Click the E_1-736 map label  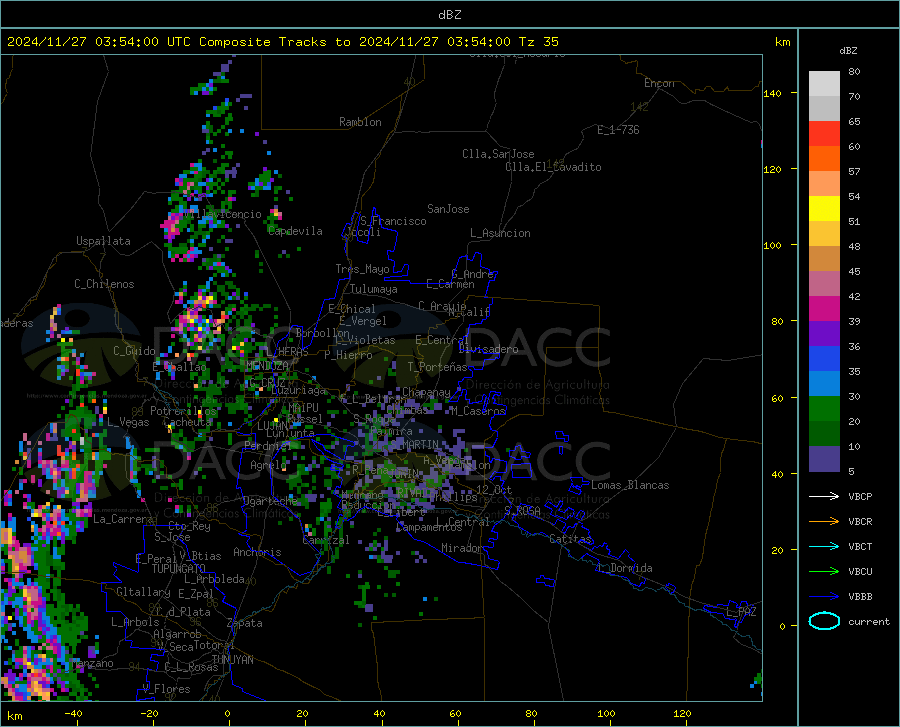(x=618, y=130)
